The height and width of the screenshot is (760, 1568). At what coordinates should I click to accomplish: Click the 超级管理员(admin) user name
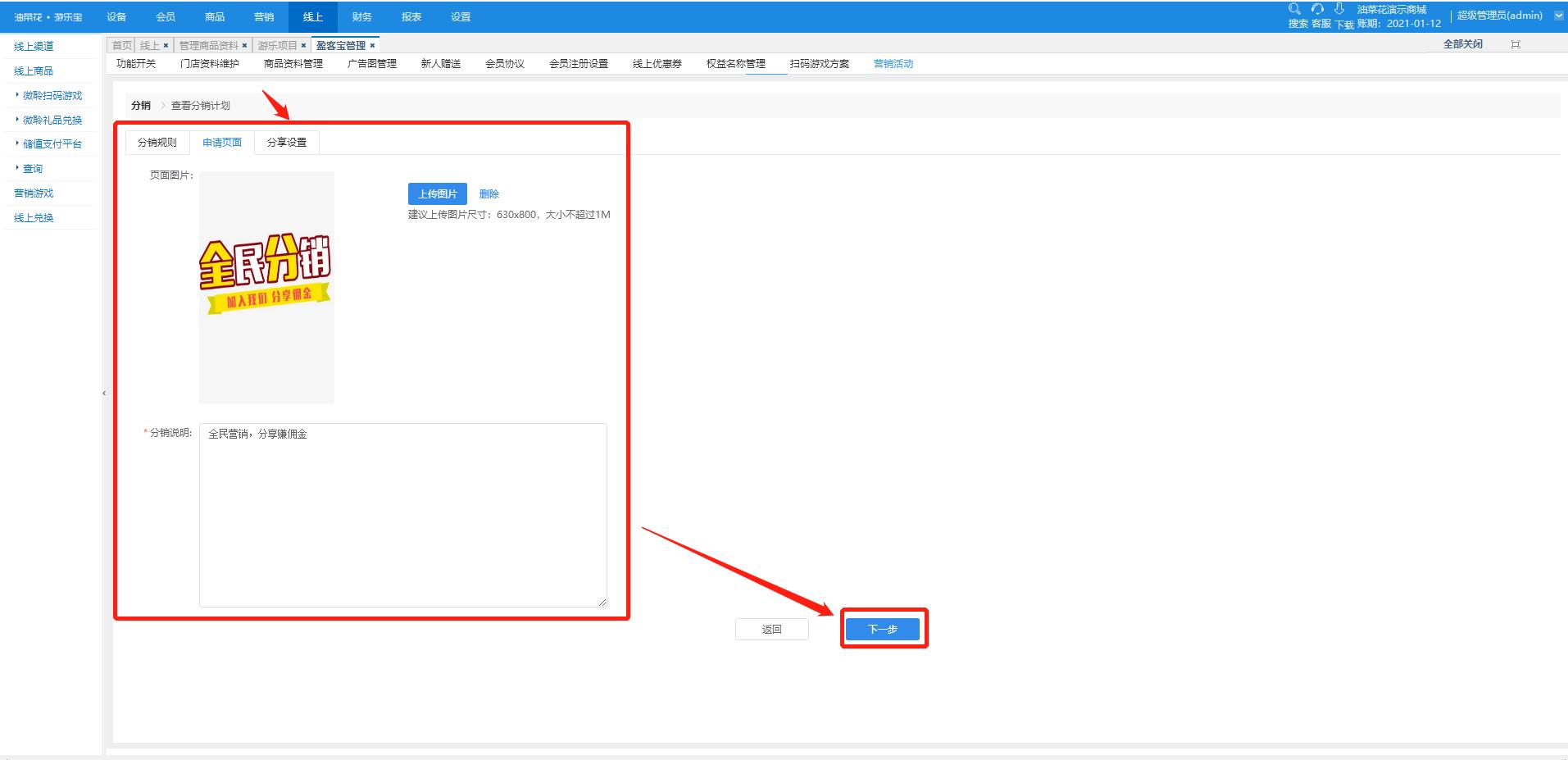point(1500,16)
